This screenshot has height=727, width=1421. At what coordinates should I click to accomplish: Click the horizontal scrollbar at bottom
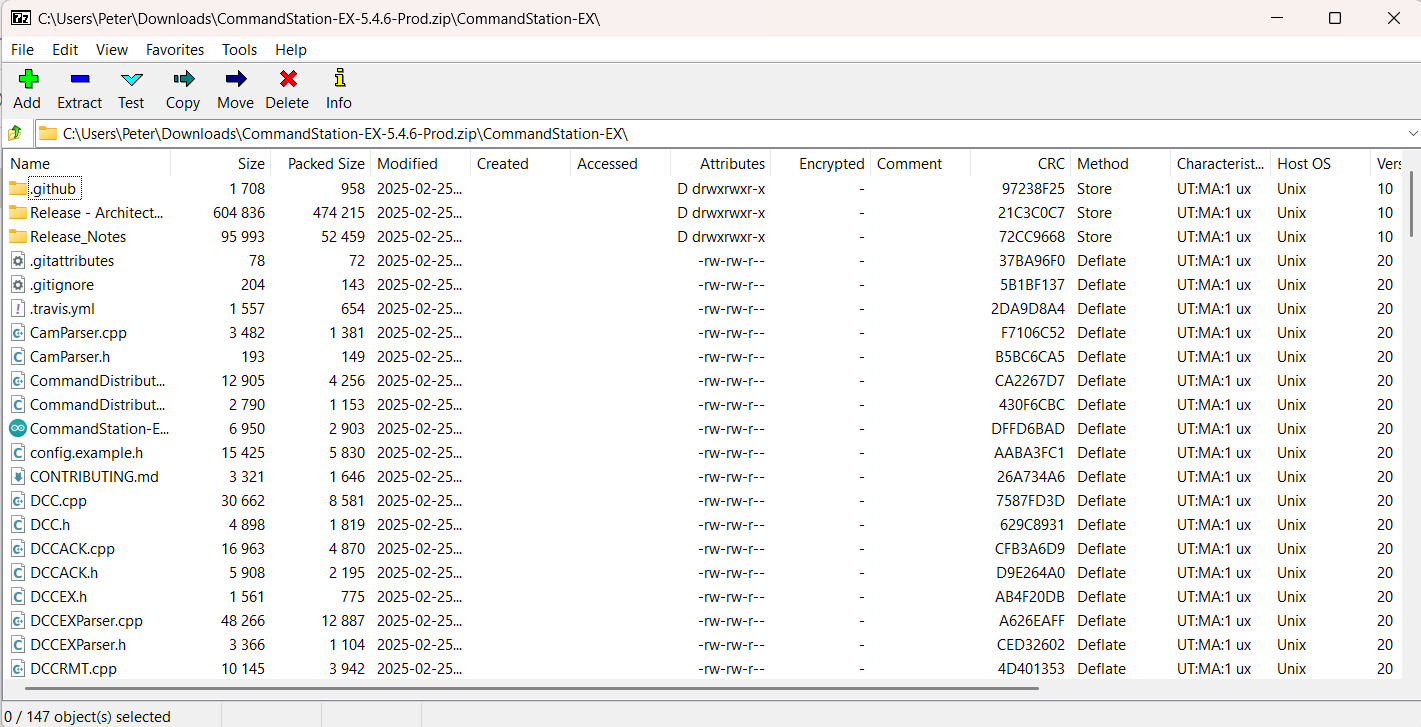[x=530, y=688]
